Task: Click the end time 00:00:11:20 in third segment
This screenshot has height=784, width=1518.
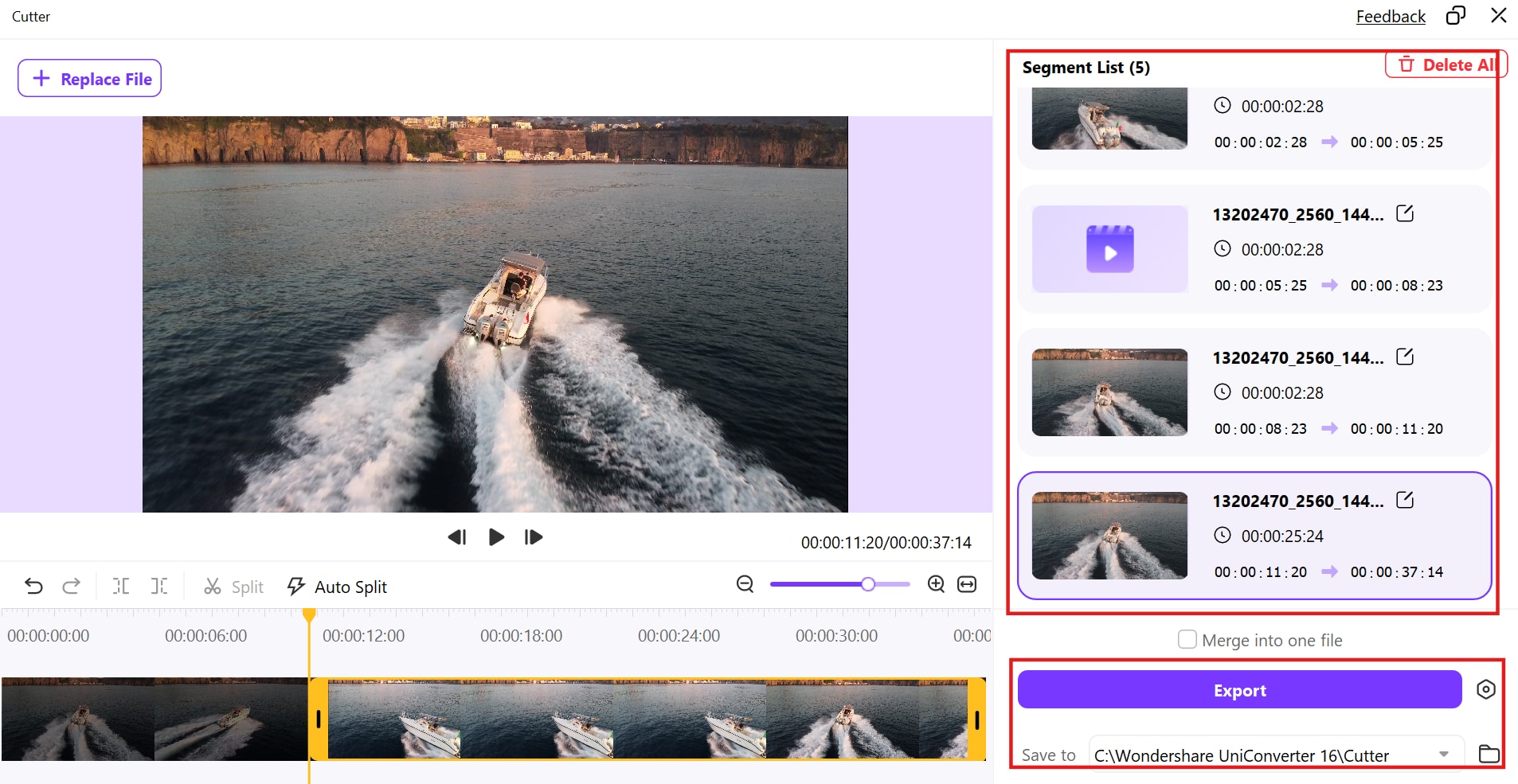Action: [x=1397, y=428]
